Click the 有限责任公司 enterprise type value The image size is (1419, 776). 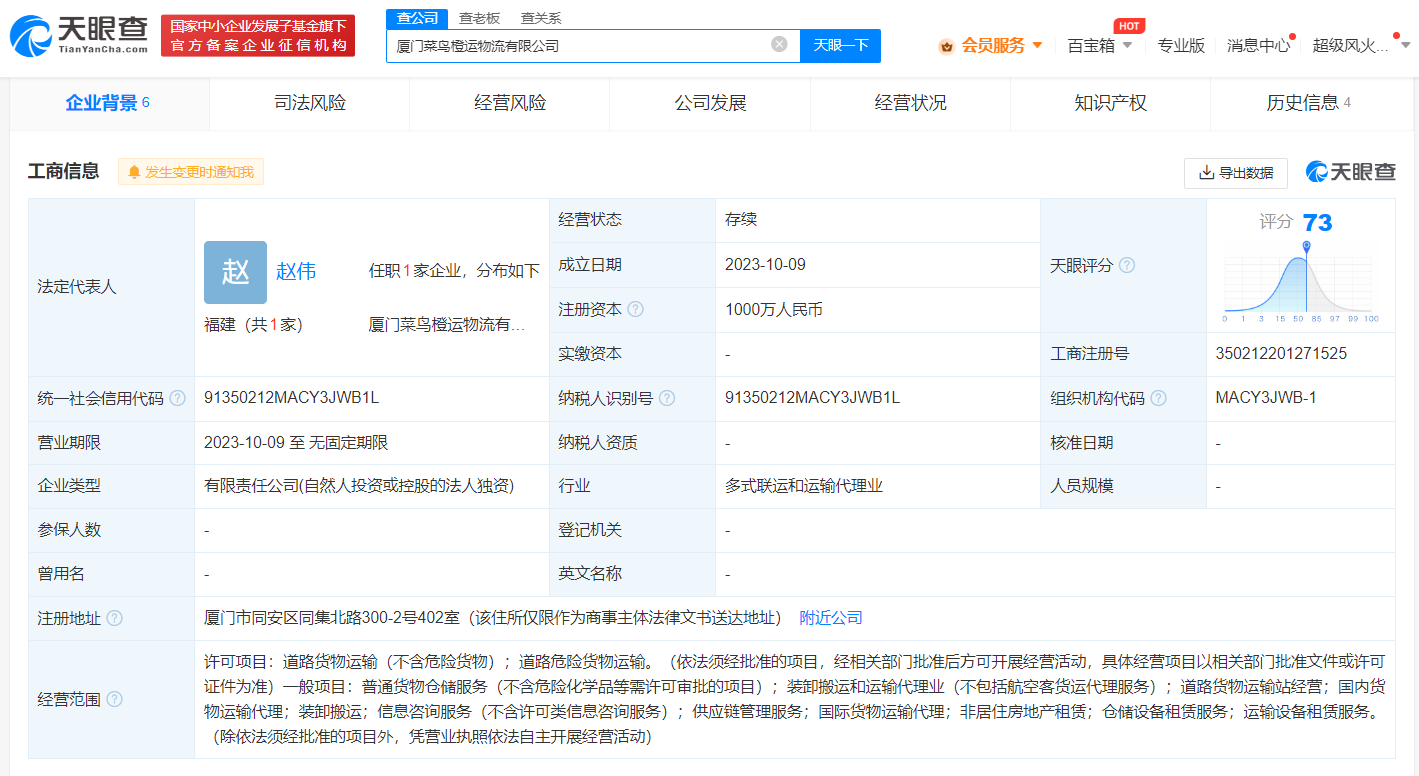coord(359,486)
